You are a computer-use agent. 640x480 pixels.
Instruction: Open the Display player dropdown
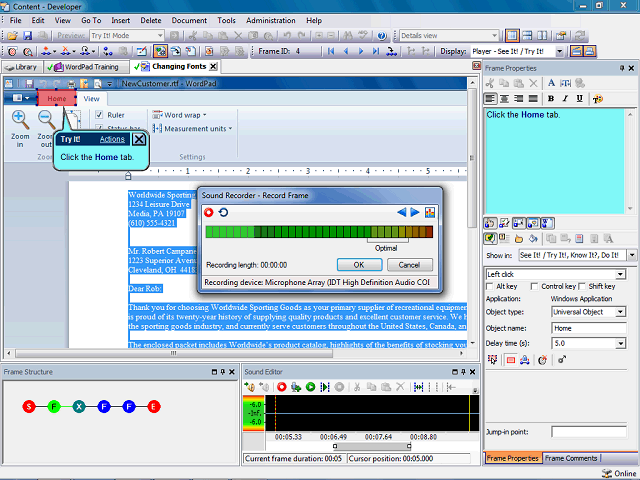tap(560, 51)
